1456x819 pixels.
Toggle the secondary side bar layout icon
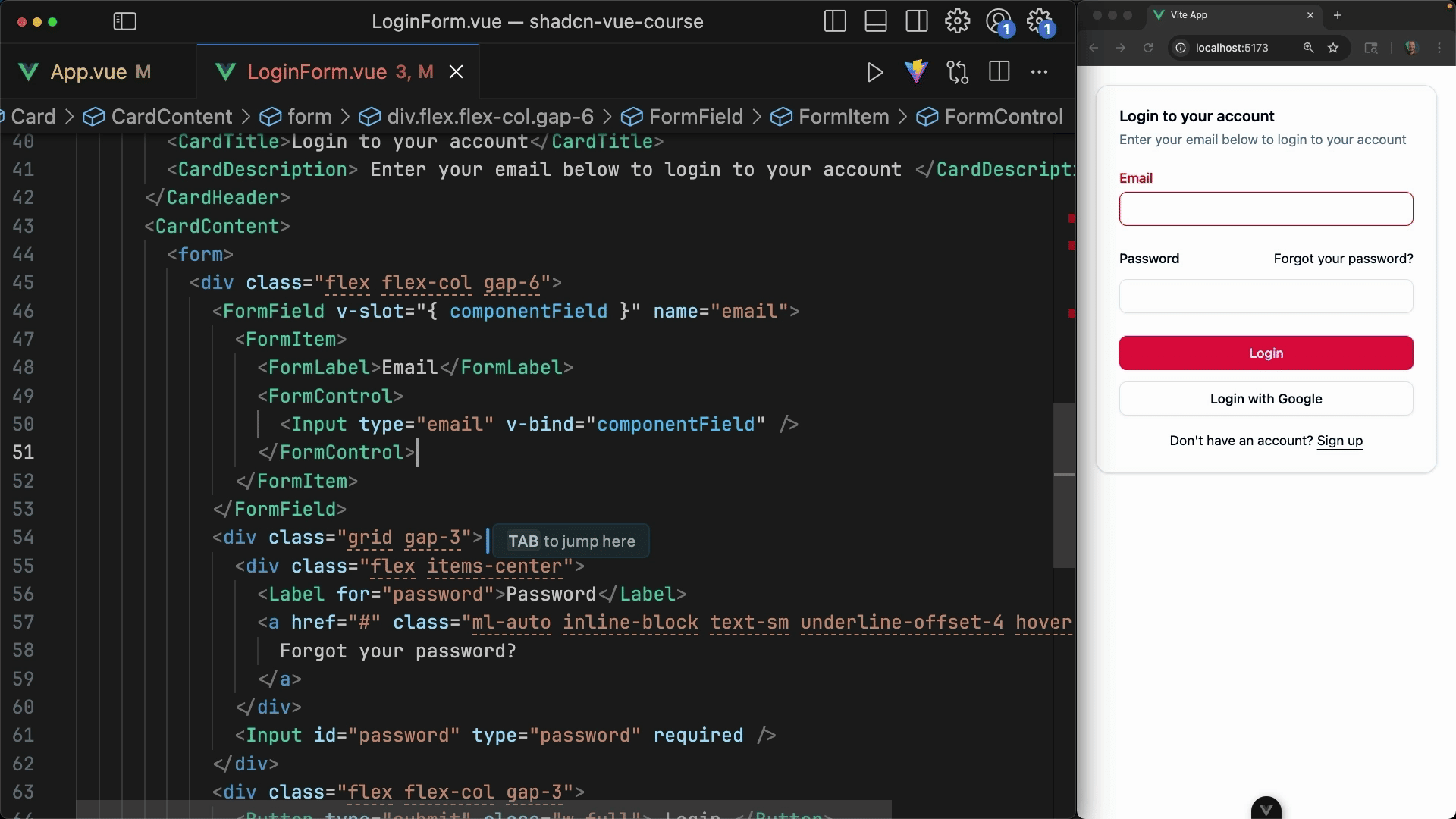pyautogui.click(x=917, y=21)
